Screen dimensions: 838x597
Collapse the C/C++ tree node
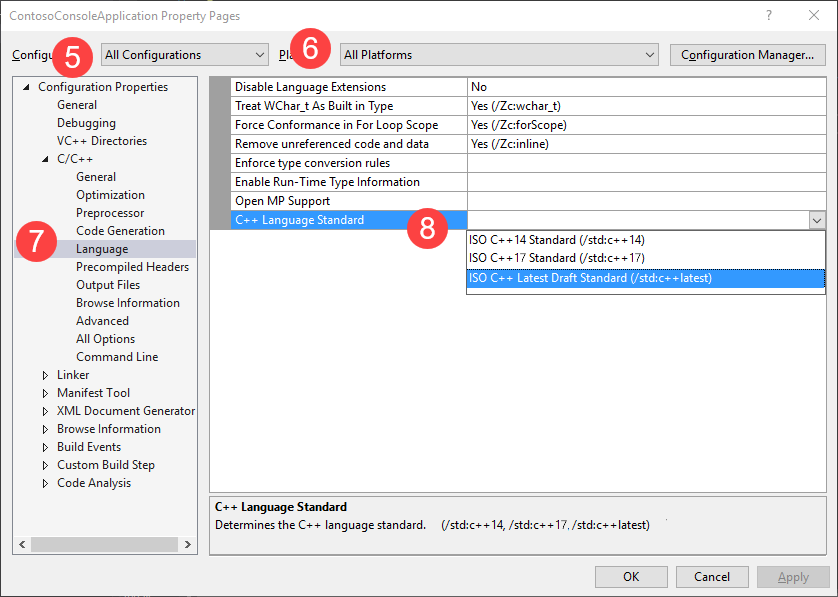(x=45, y=159)
